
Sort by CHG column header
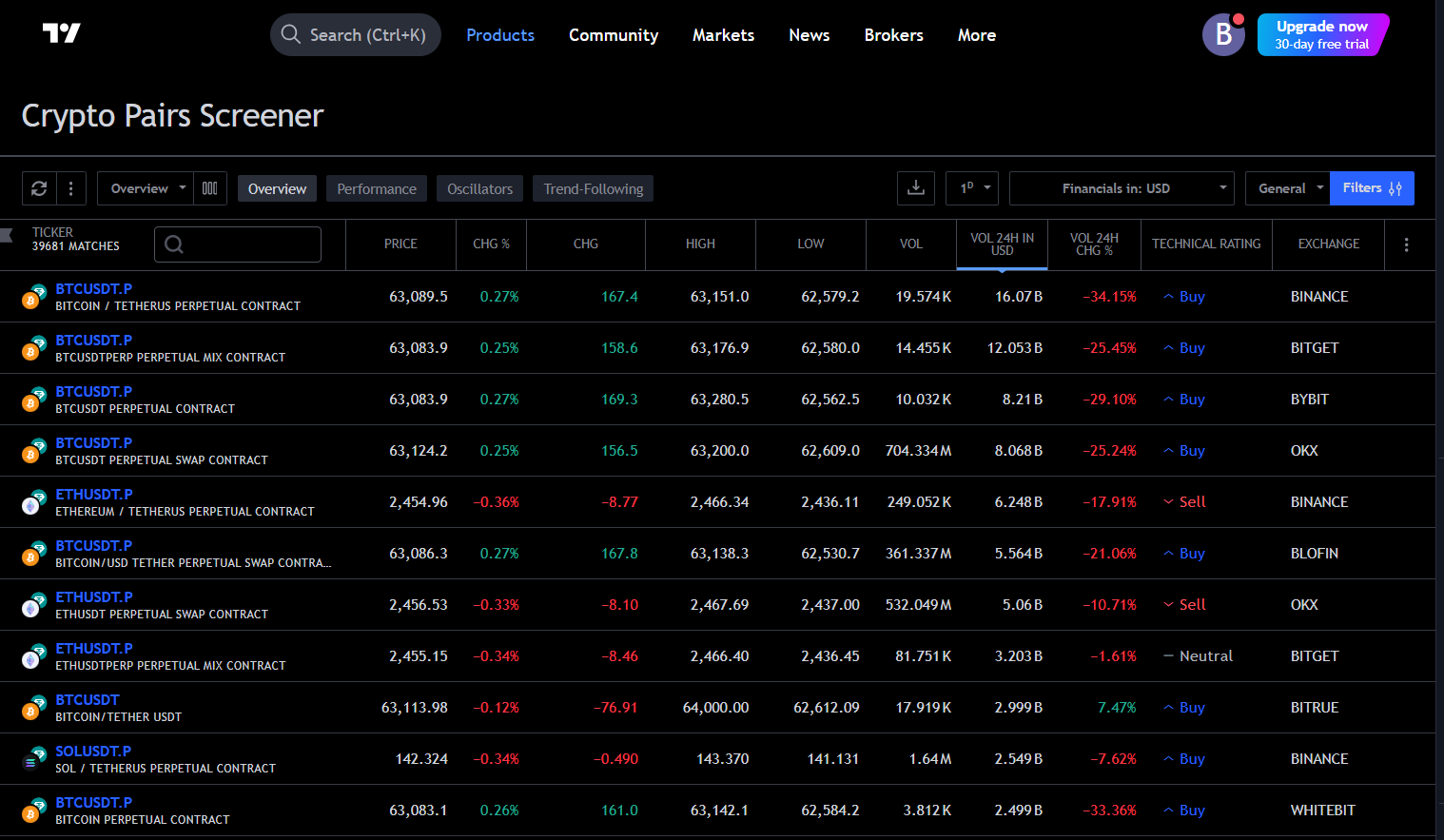click(x=586, y=244)
